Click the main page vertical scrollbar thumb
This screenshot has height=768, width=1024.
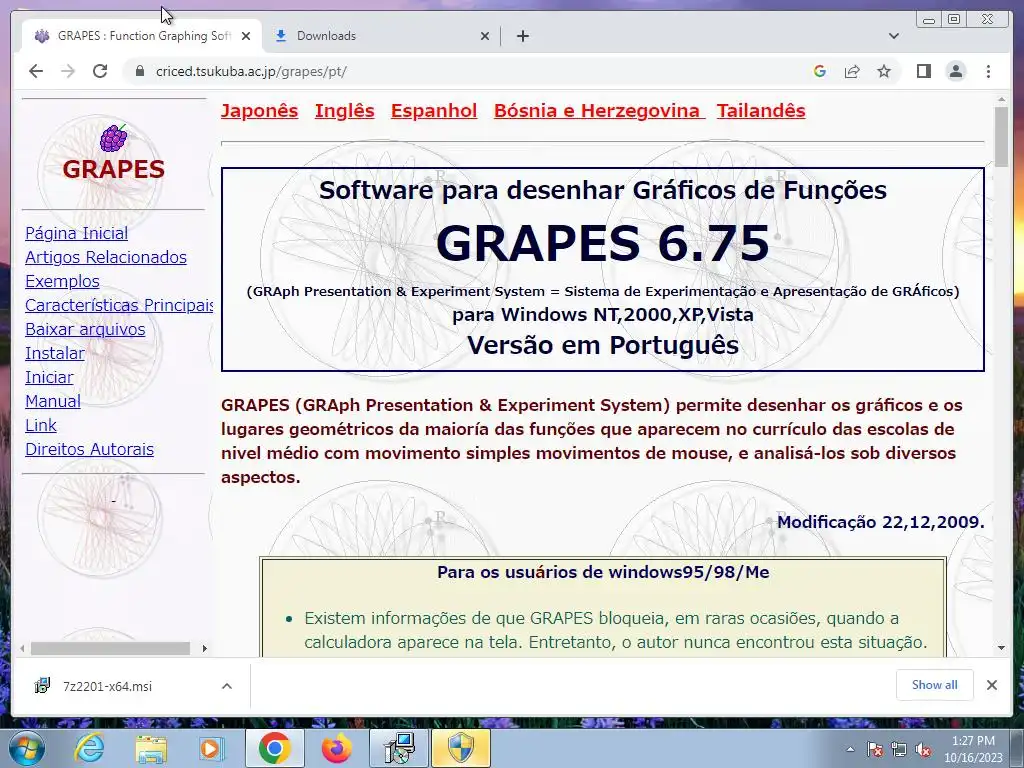pos(1001,137)
